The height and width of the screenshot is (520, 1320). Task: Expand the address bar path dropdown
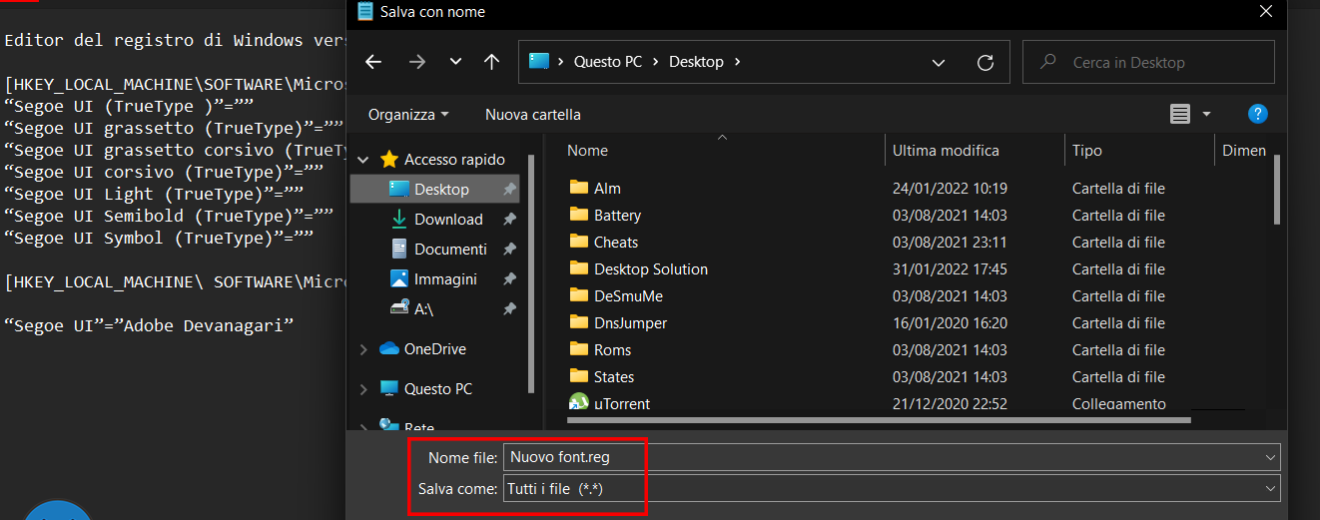(938, 62)
